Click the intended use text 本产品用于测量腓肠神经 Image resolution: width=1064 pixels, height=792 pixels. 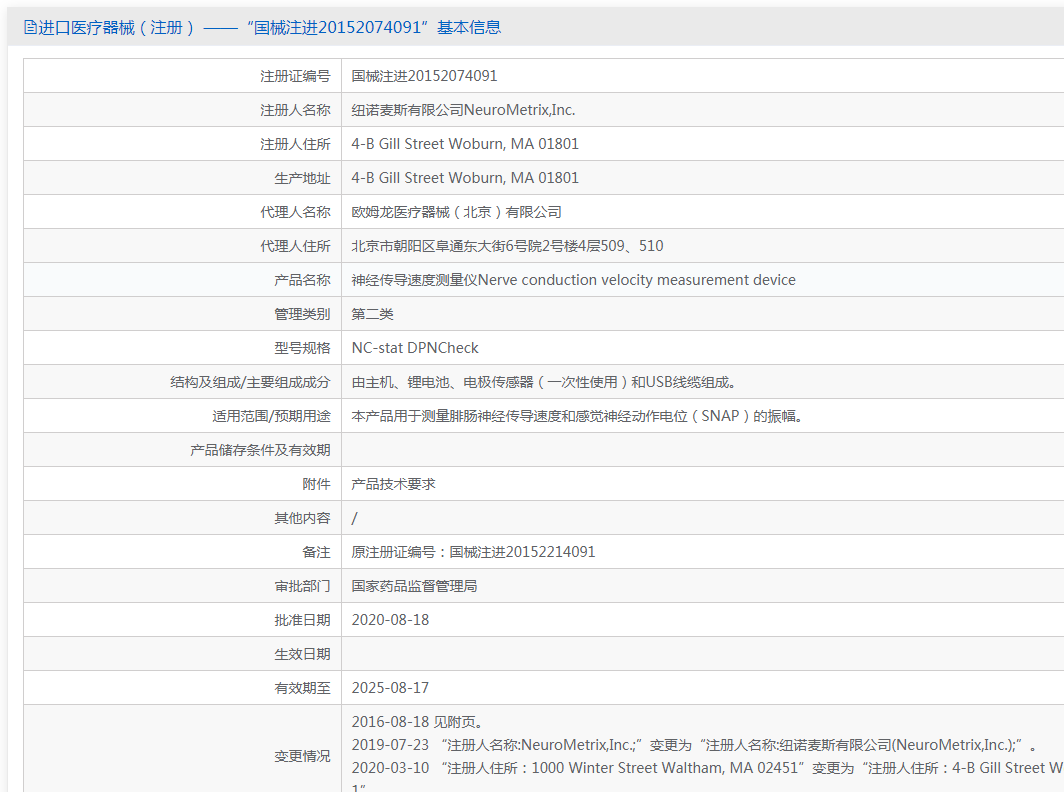(x=577, y=416)
